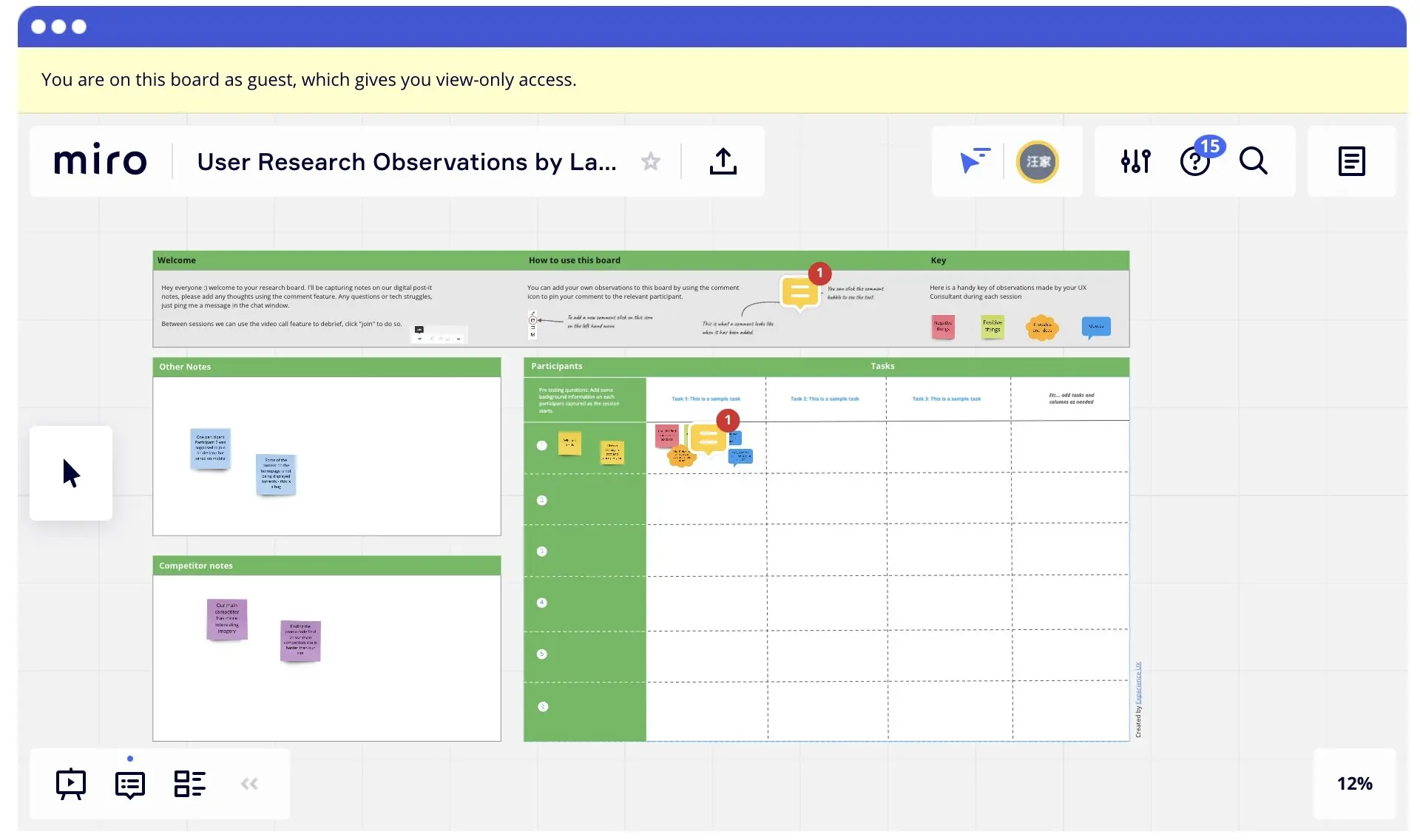The height and width of the screenshot is (840, 1420).
Task: Select the Competitor notes frame title
Action: click(196, 566)
